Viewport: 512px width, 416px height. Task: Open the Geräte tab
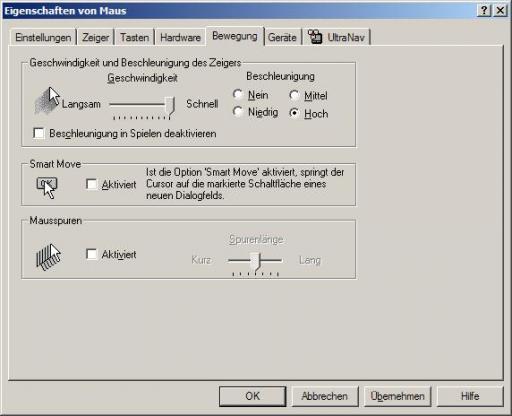pos(282,37)
